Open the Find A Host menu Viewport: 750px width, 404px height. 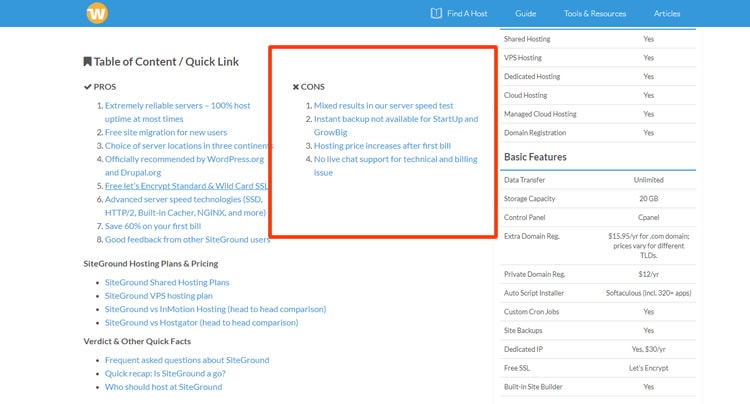(x=467, y=13)
